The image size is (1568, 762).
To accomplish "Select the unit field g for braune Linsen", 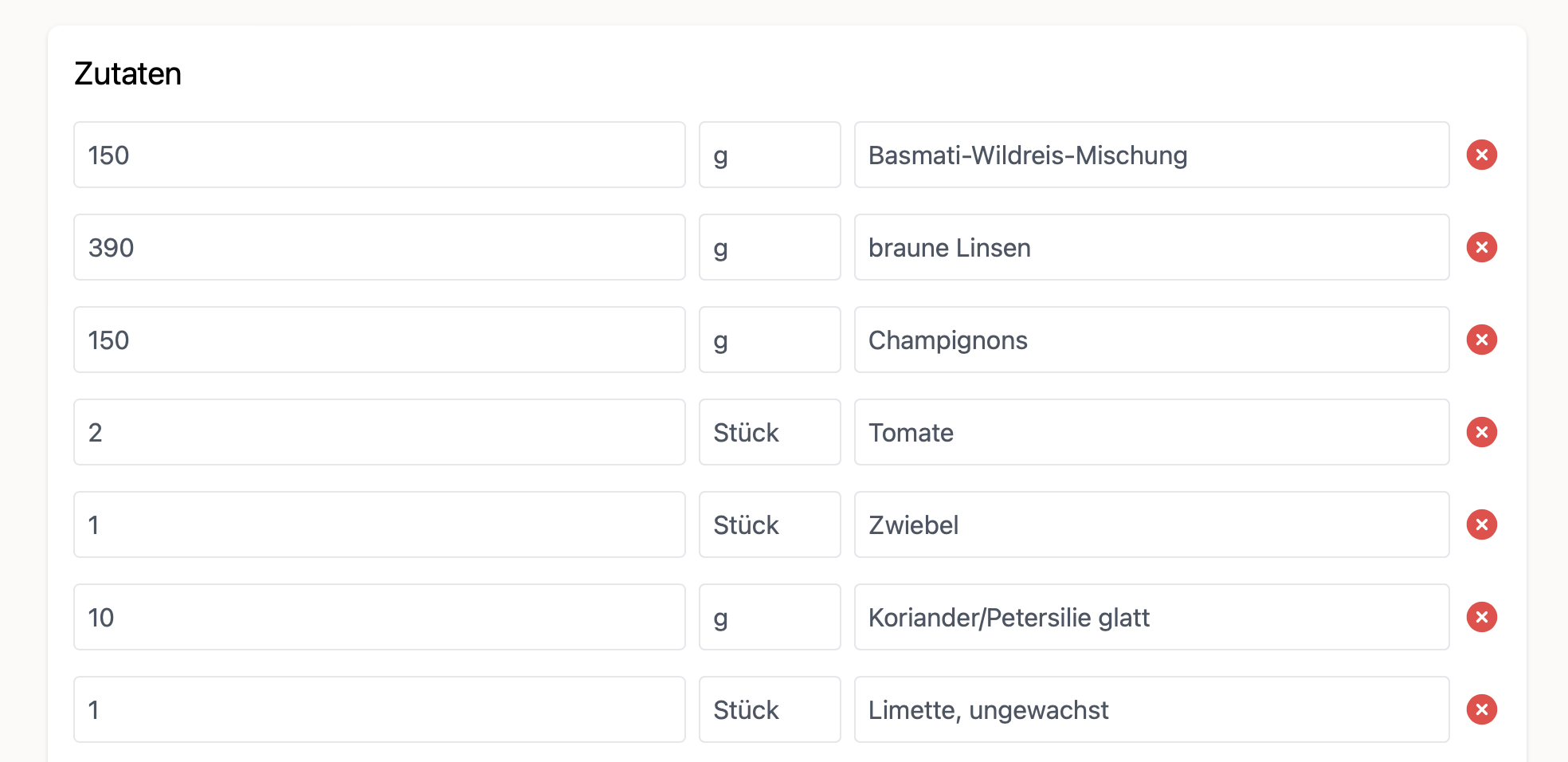I will click(770, 247).
